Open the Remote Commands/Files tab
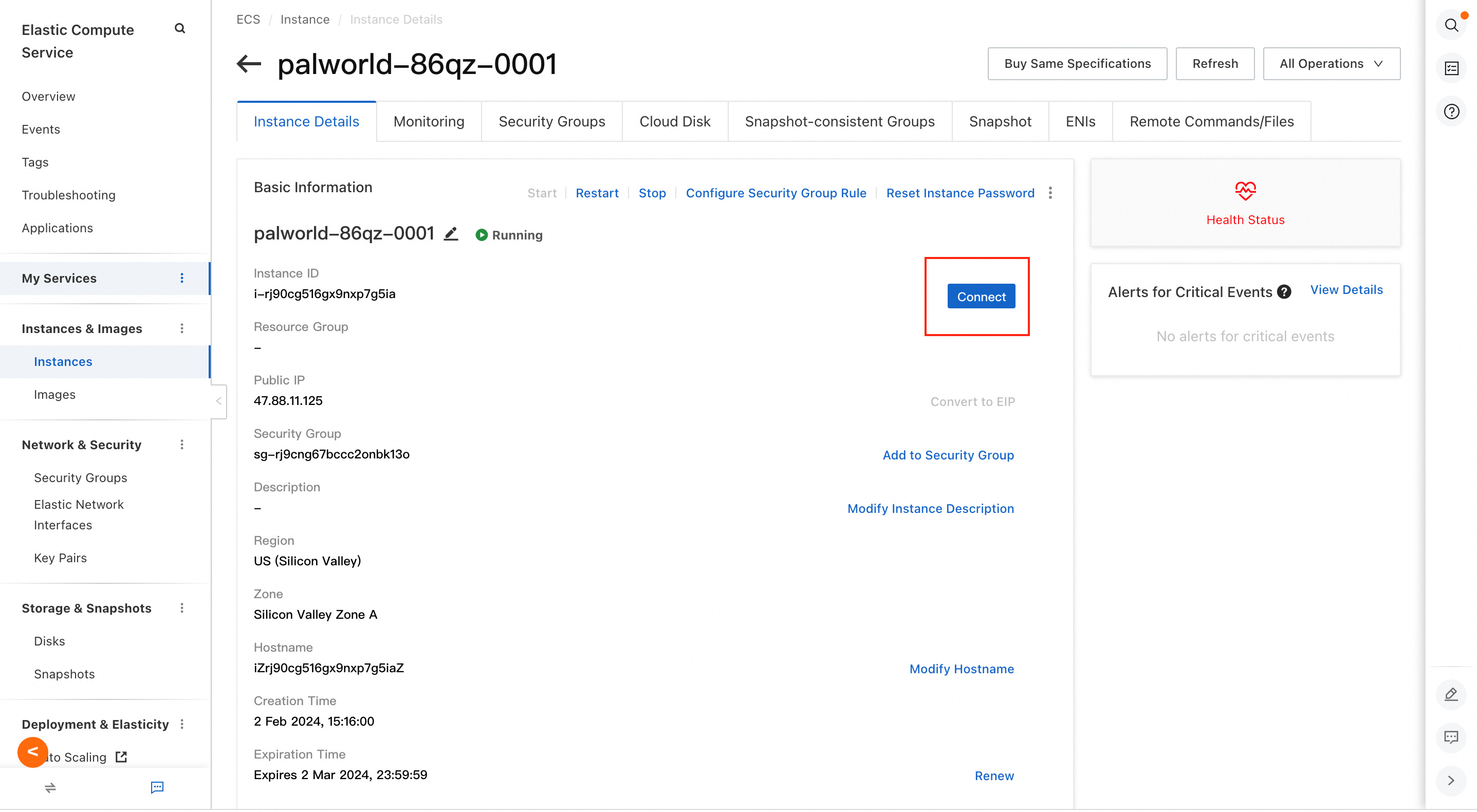 (x=1211, y=122)
